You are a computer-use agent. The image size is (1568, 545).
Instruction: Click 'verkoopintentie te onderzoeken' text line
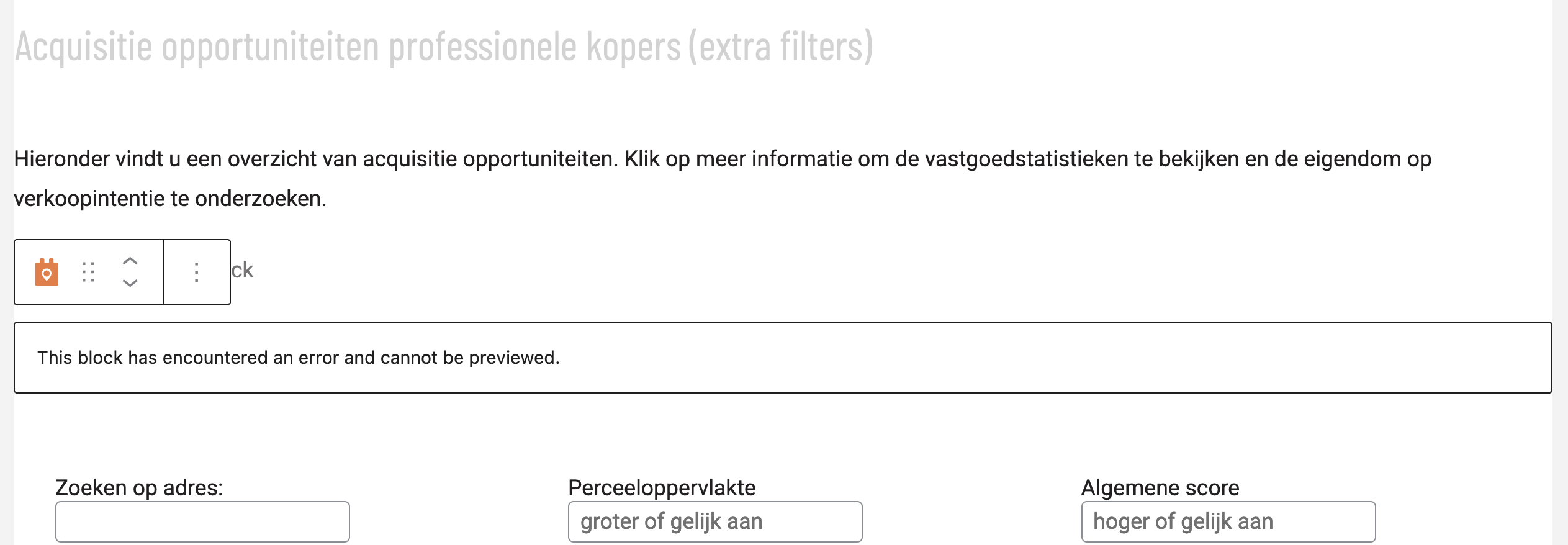(170, 199)
